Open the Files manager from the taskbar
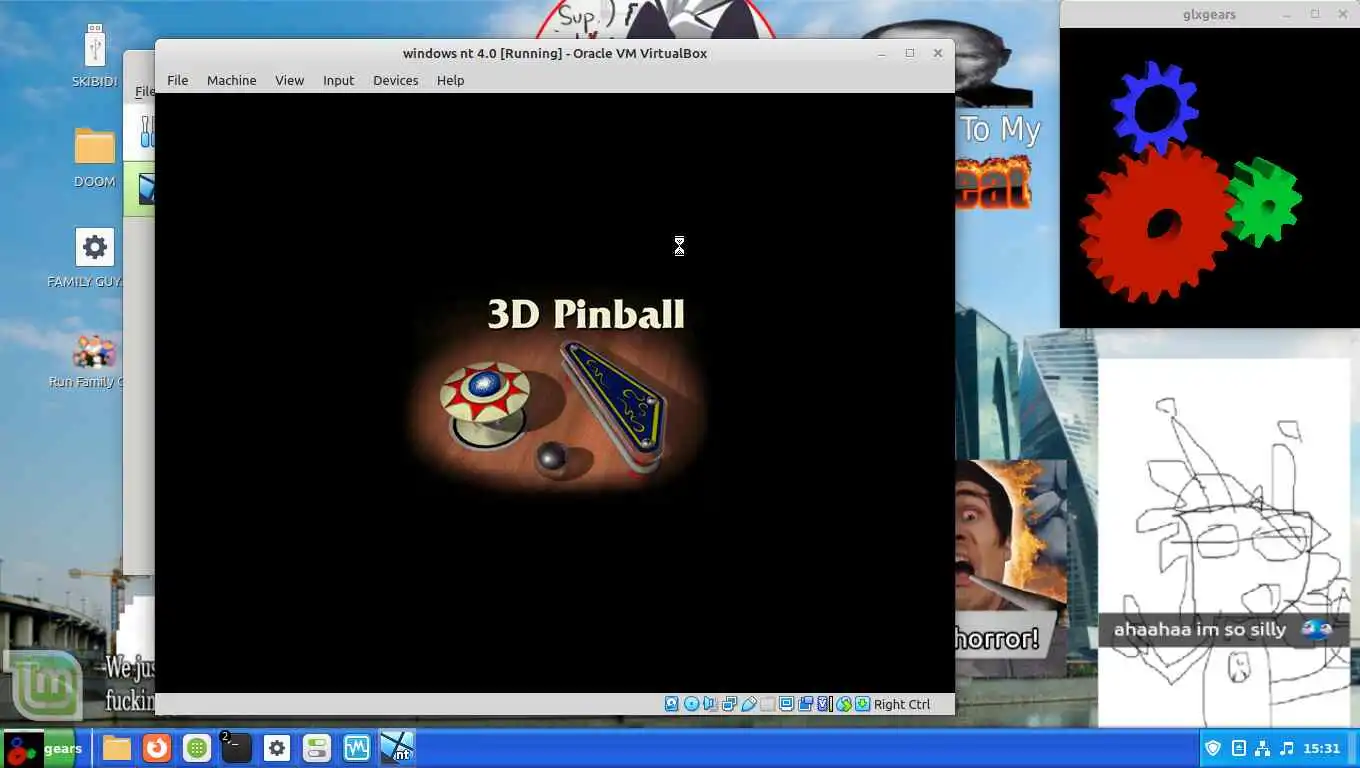The height and width of the screenshot is (768, 1360). (117, 748)
